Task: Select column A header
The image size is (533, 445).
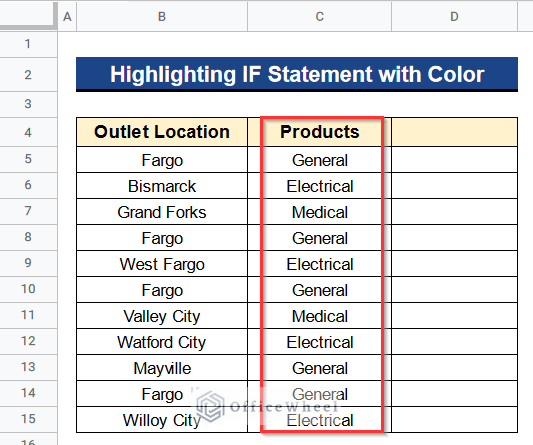Action: point(67,16)
